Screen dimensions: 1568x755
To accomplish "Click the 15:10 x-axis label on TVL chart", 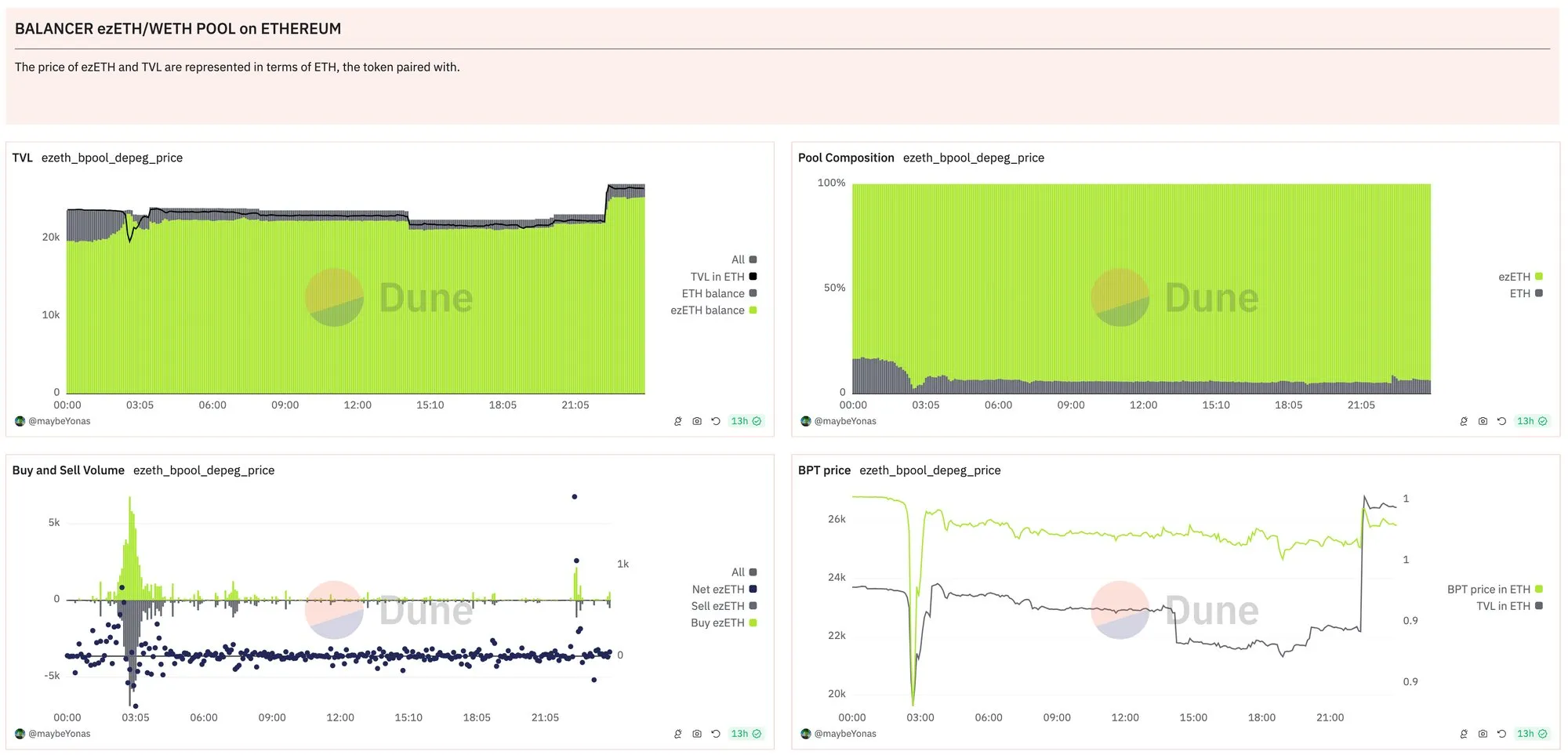I will click(430, 405).
